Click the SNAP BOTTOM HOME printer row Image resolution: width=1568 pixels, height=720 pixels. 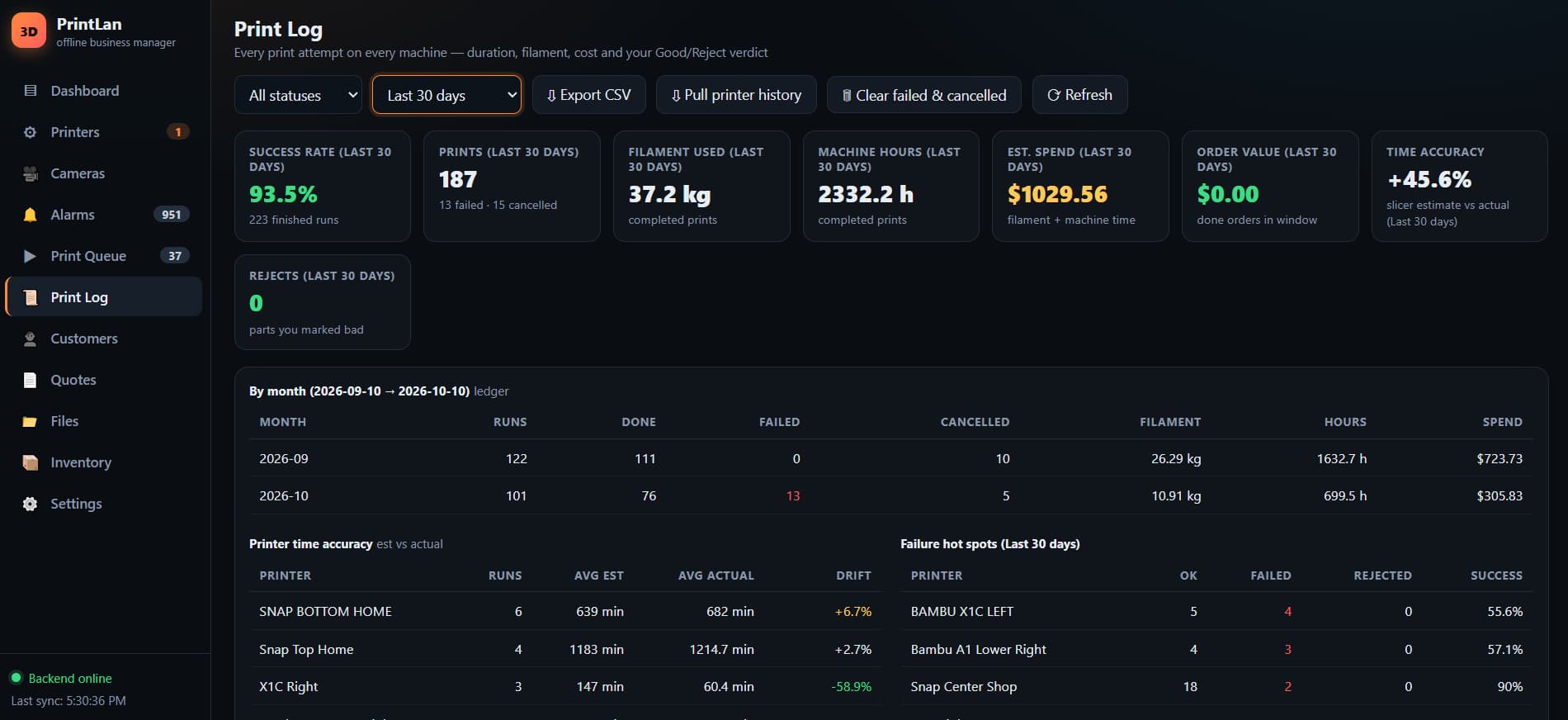[565, 611]
